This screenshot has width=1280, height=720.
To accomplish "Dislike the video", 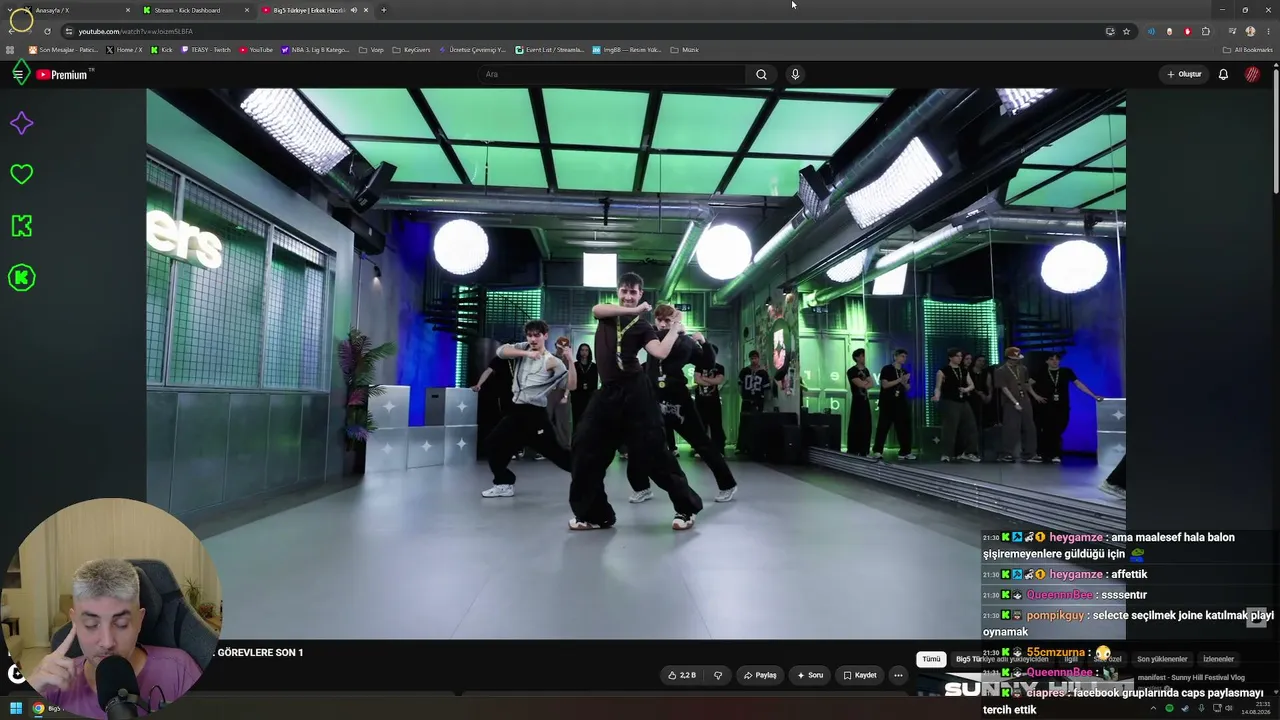I will pyautogui.click(x=717, y=675).
